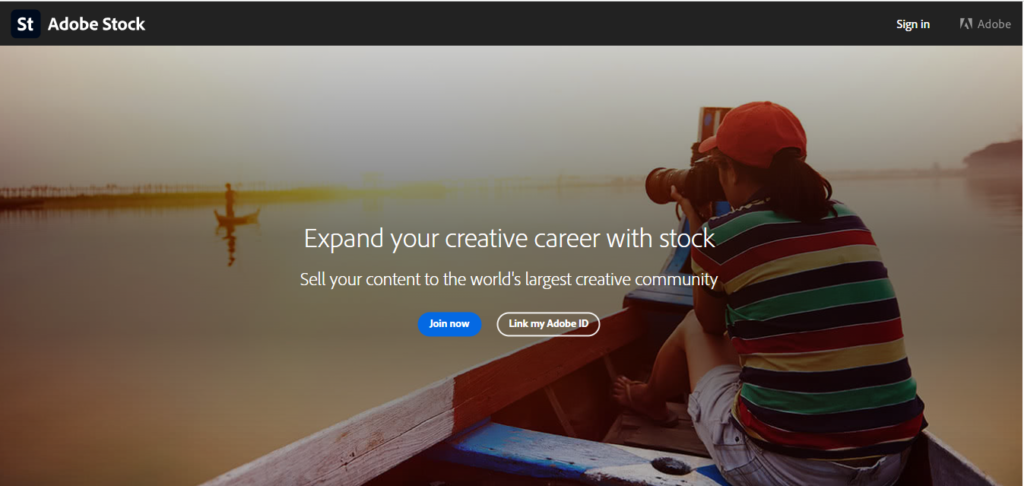Click the St Adobe Stock logo icon
The height and width of the screenshot is (486, 1024).
[x=25, y=24]
